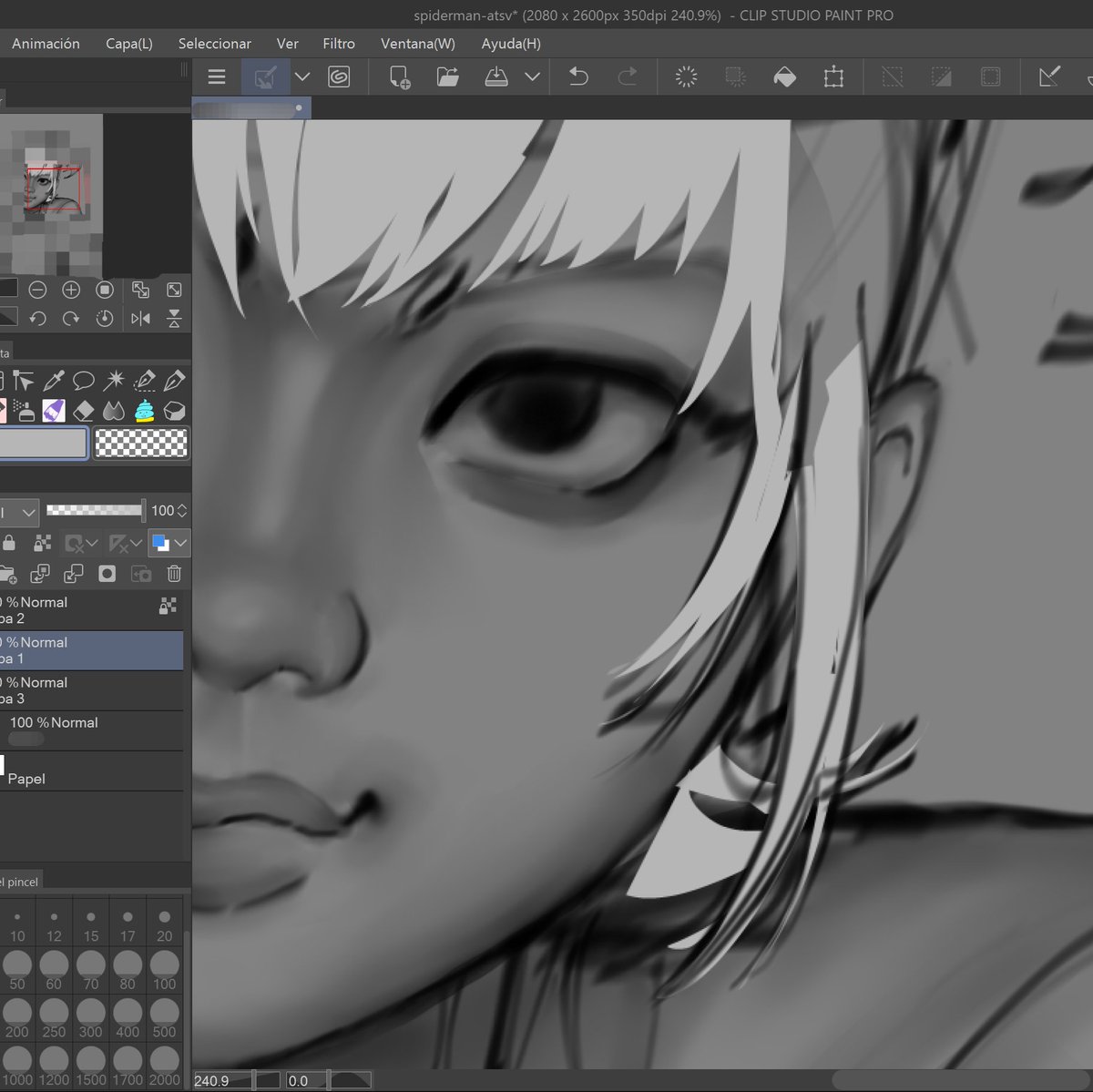Select the Papel layer
Screen dimensions: 1093x1092
click(x=91, y=771)
